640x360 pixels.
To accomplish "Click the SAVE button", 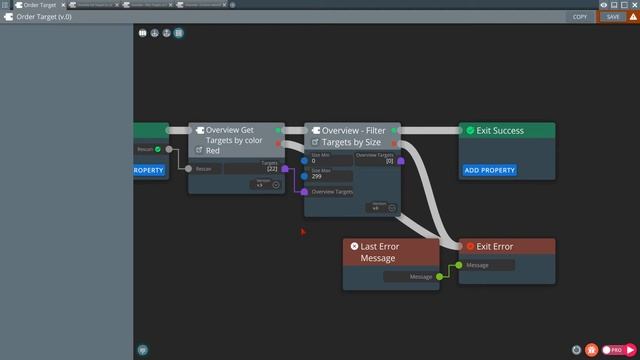I will (x=613, y=17).
